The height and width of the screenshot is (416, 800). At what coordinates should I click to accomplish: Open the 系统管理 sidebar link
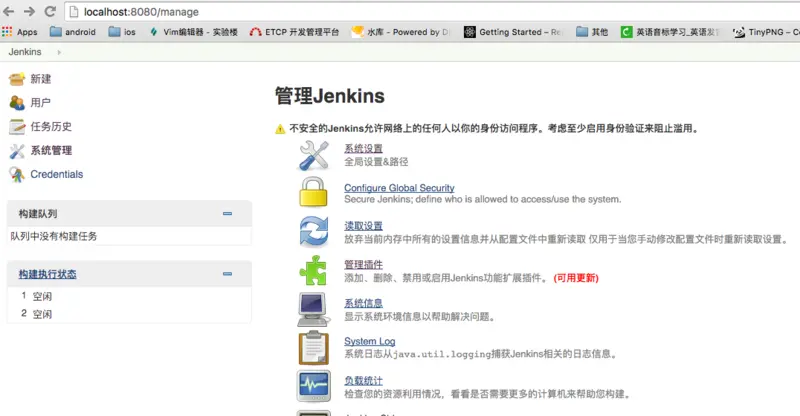[x=51, y=151]
